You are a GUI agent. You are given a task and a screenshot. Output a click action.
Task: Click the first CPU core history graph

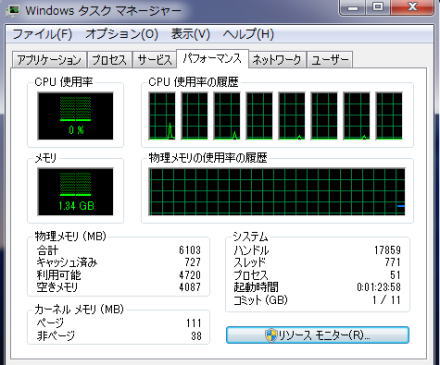162,116
